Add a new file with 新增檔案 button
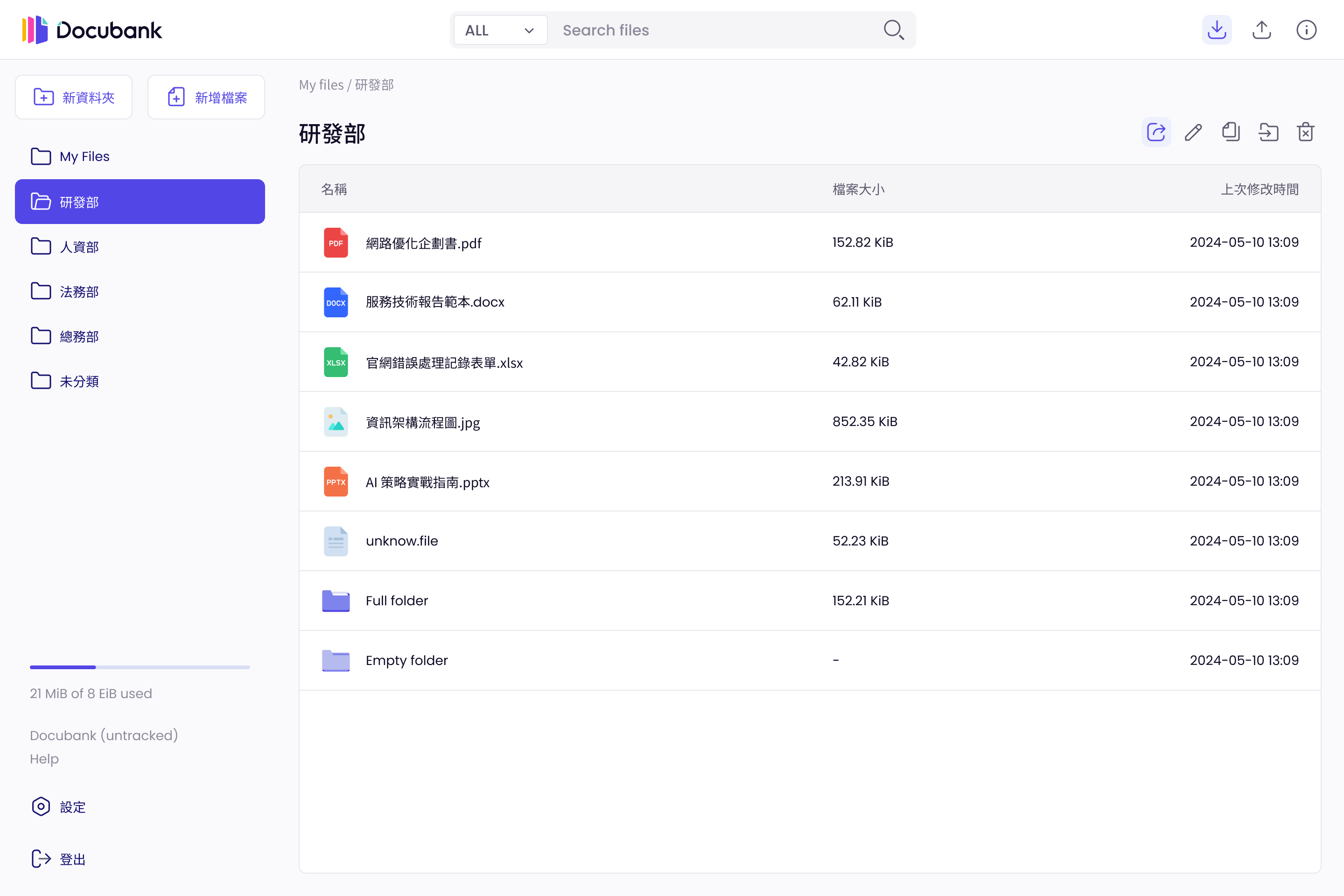Screen dimensions: 1344x896 [206, 97]
